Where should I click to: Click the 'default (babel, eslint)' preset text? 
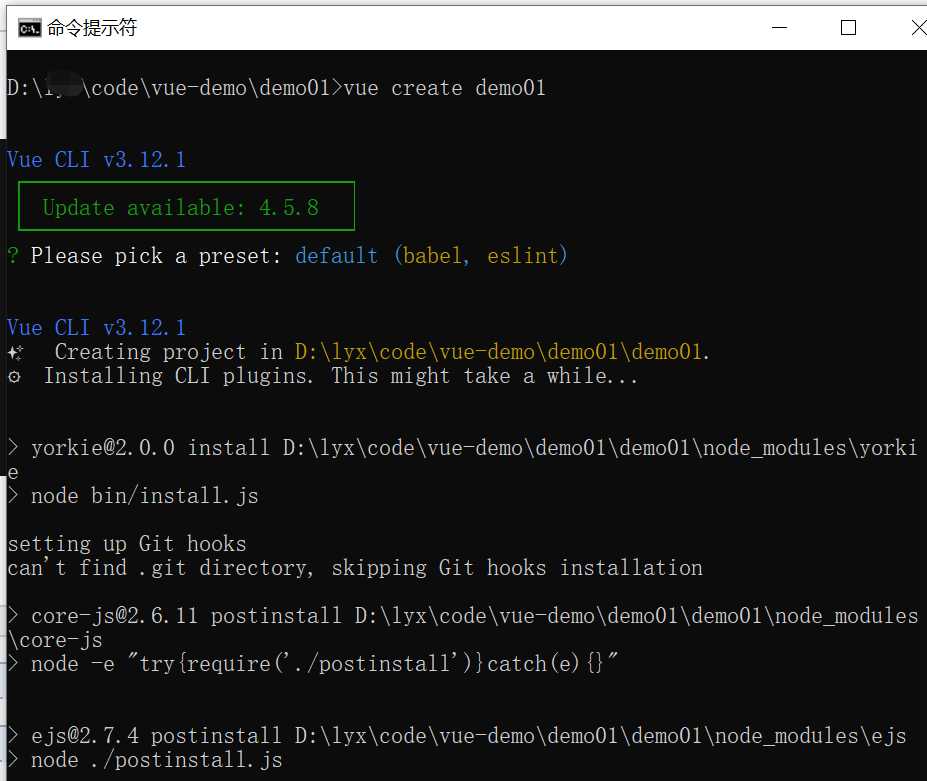click(x=432, y=255)
